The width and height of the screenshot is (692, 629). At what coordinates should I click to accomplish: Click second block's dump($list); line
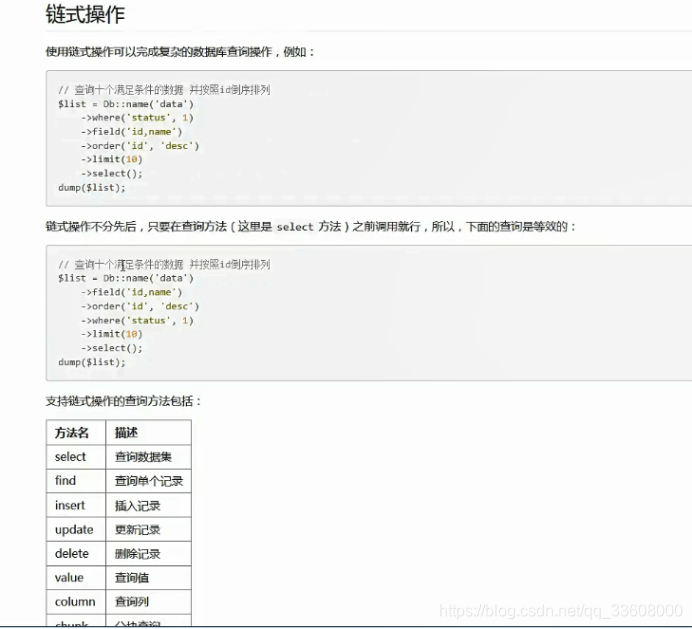[x=92, y=362]
